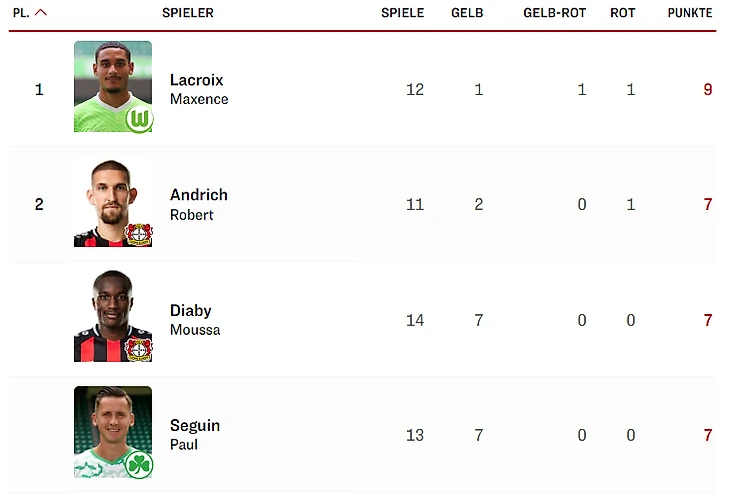Image resolution: width=730 pixels, height=494 pixels.
Task: Sort by the GELB-ROT column header
Action: [x=554, y=13]
